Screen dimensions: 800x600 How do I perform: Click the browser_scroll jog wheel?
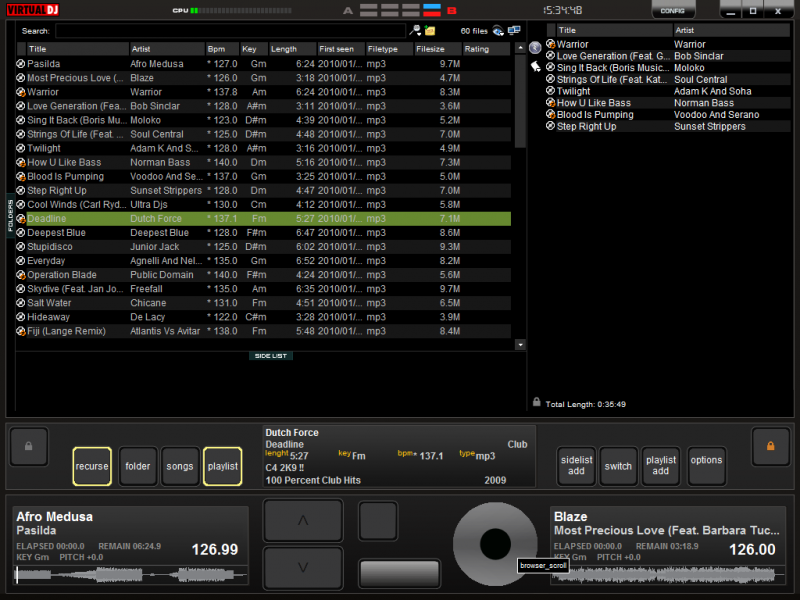(495, 543)
